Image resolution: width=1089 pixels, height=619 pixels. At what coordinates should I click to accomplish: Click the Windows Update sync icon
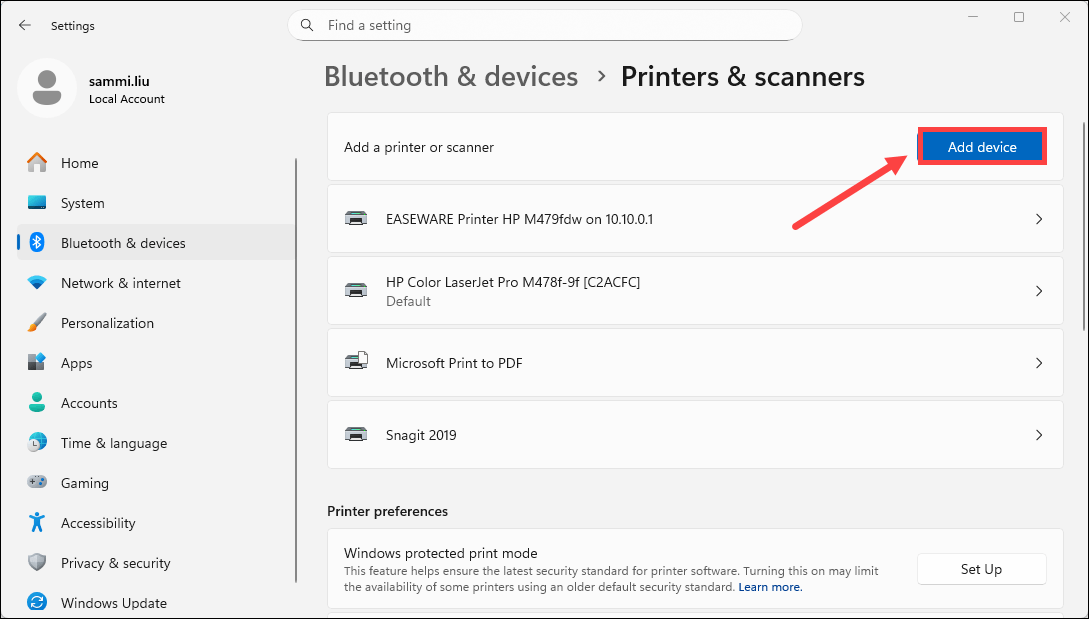pos(37,603)
